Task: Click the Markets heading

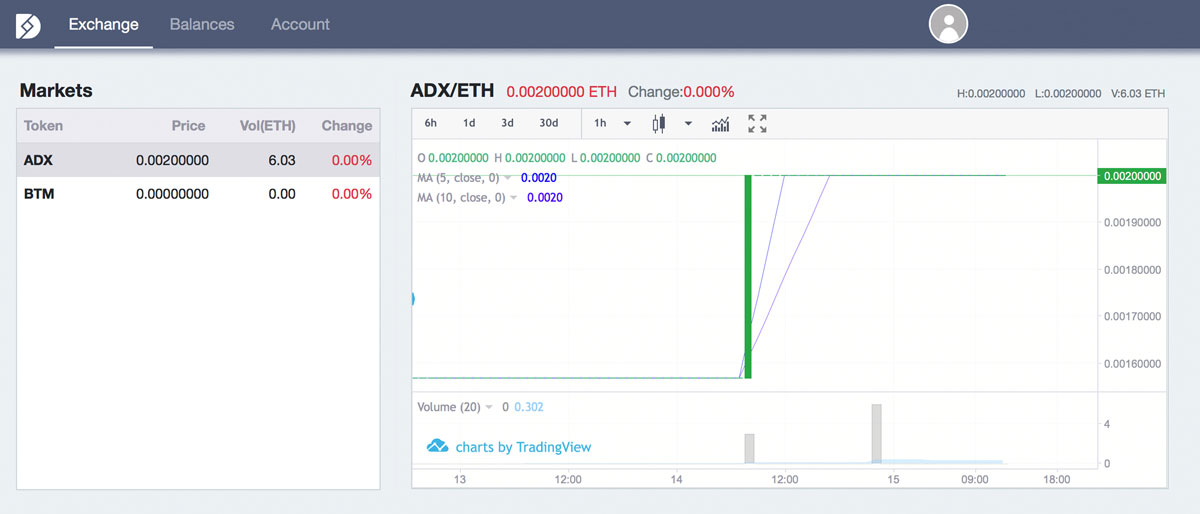Action: [56, 90]
